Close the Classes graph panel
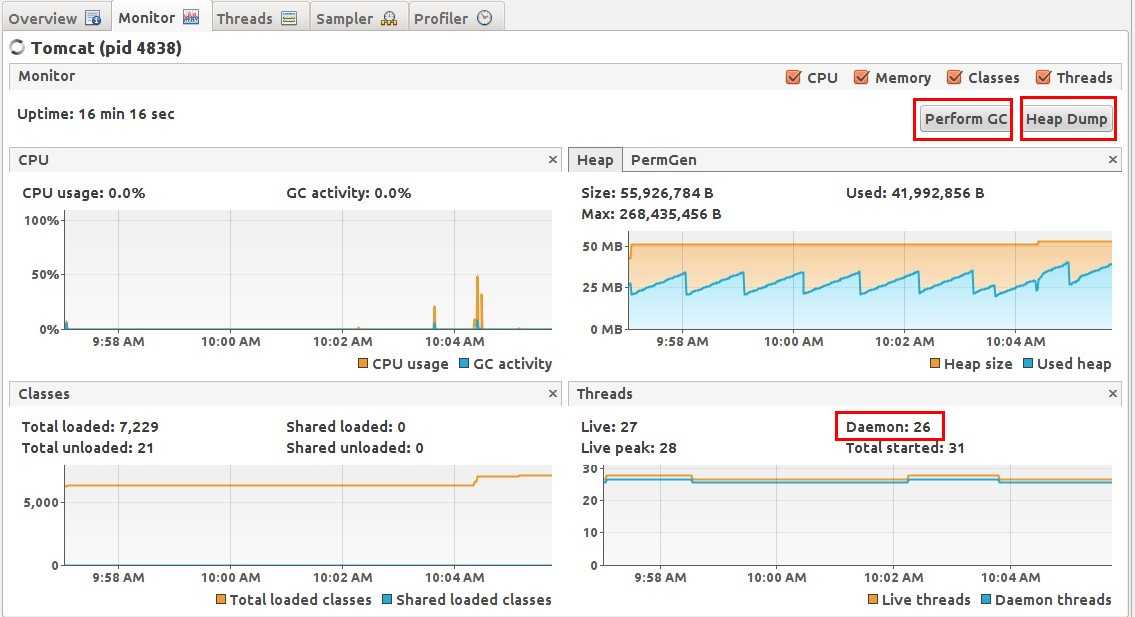The image size is (1135, 617). pos(553,393)
